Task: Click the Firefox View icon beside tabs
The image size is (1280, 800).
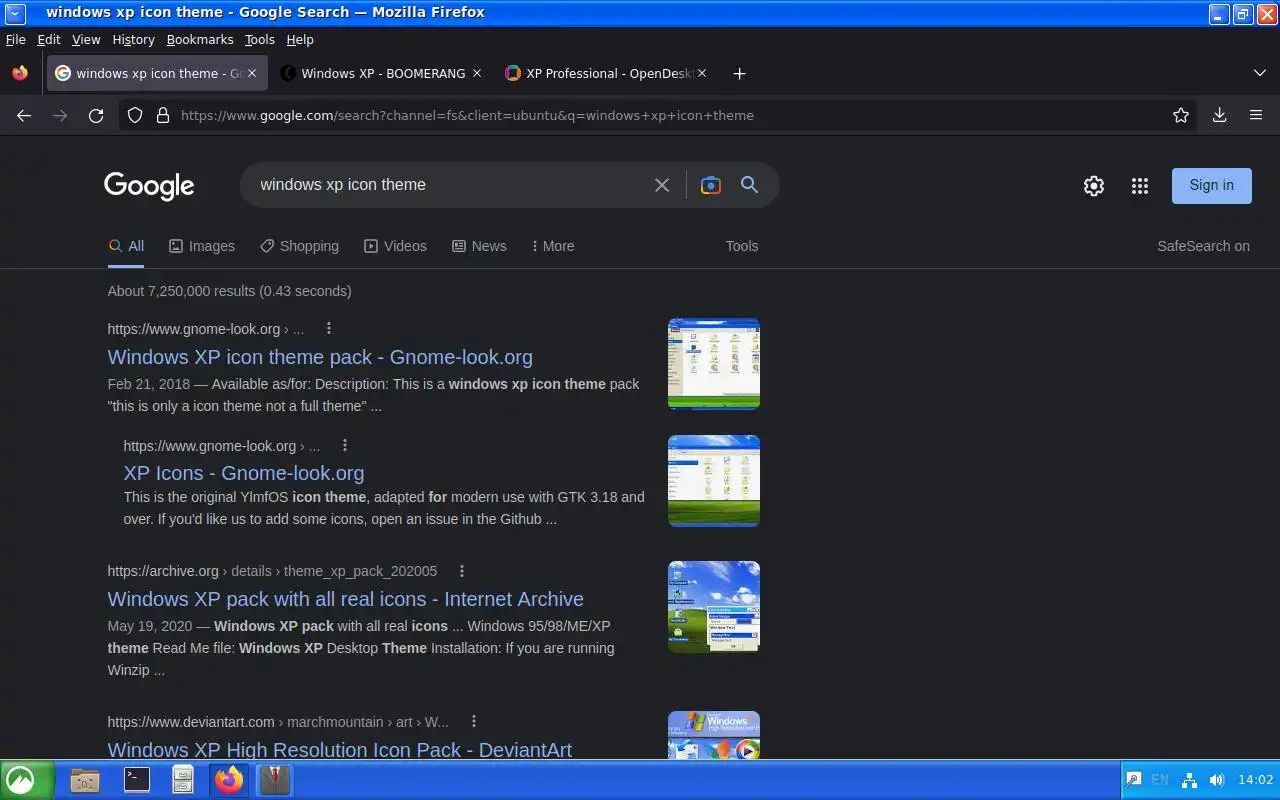Action: pyautogui.click(x=20, y=73)
